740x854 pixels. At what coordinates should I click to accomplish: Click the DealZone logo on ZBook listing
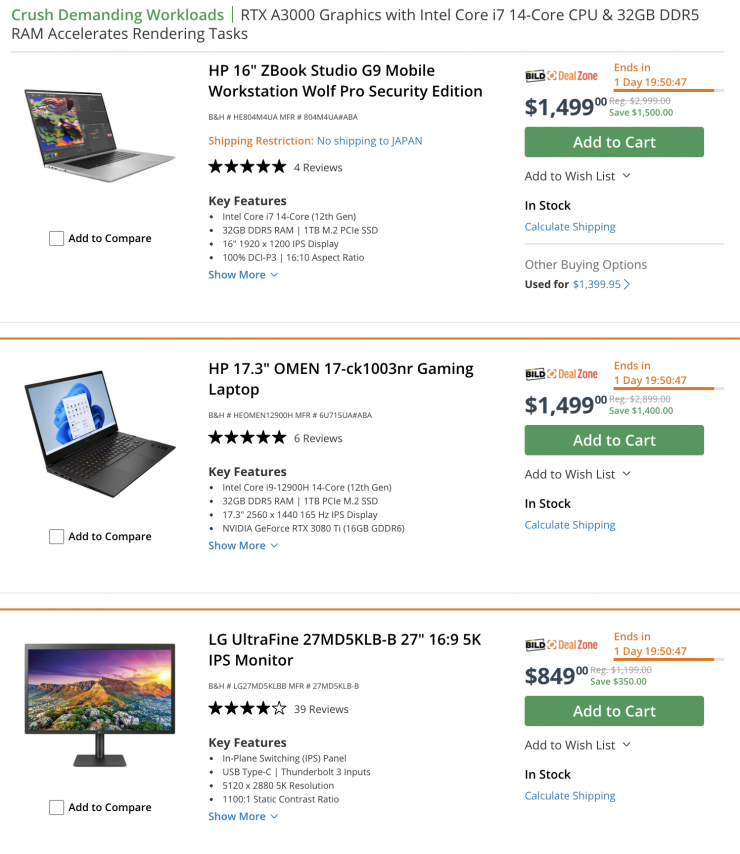coord(561,76)
